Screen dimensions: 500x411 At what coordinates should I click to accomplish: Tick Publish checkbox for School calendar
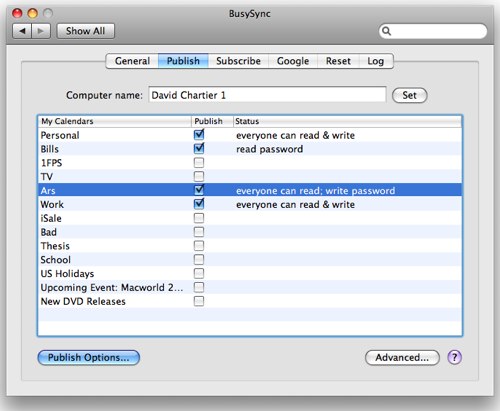199,260
